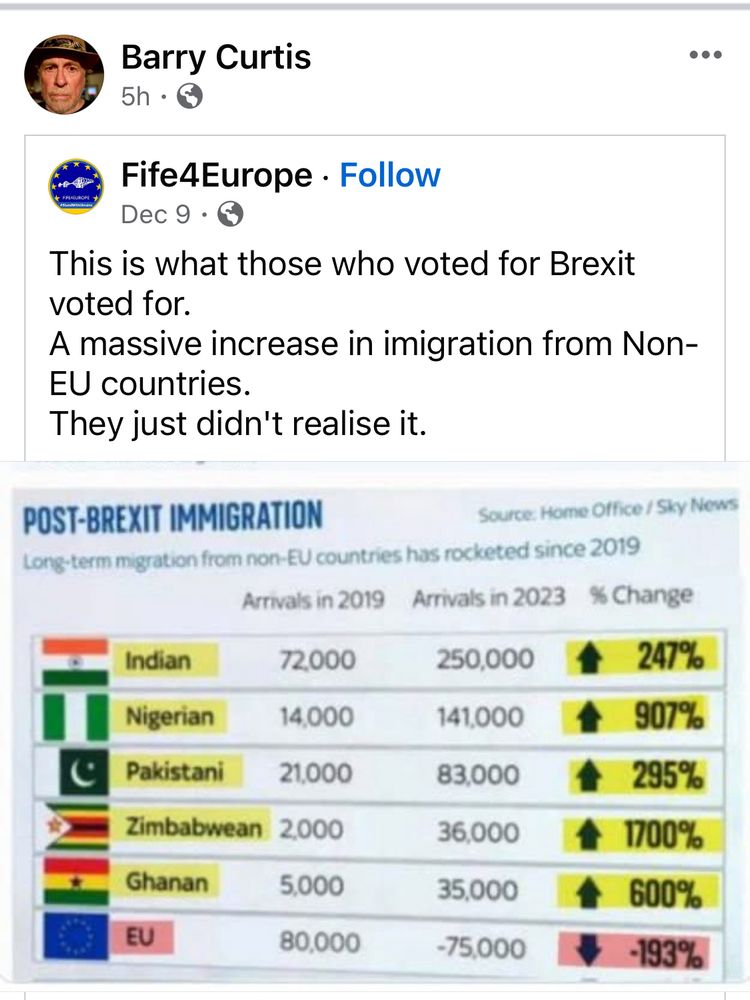
Task: Click the red -193% change highlight
Action: (635, 951)
